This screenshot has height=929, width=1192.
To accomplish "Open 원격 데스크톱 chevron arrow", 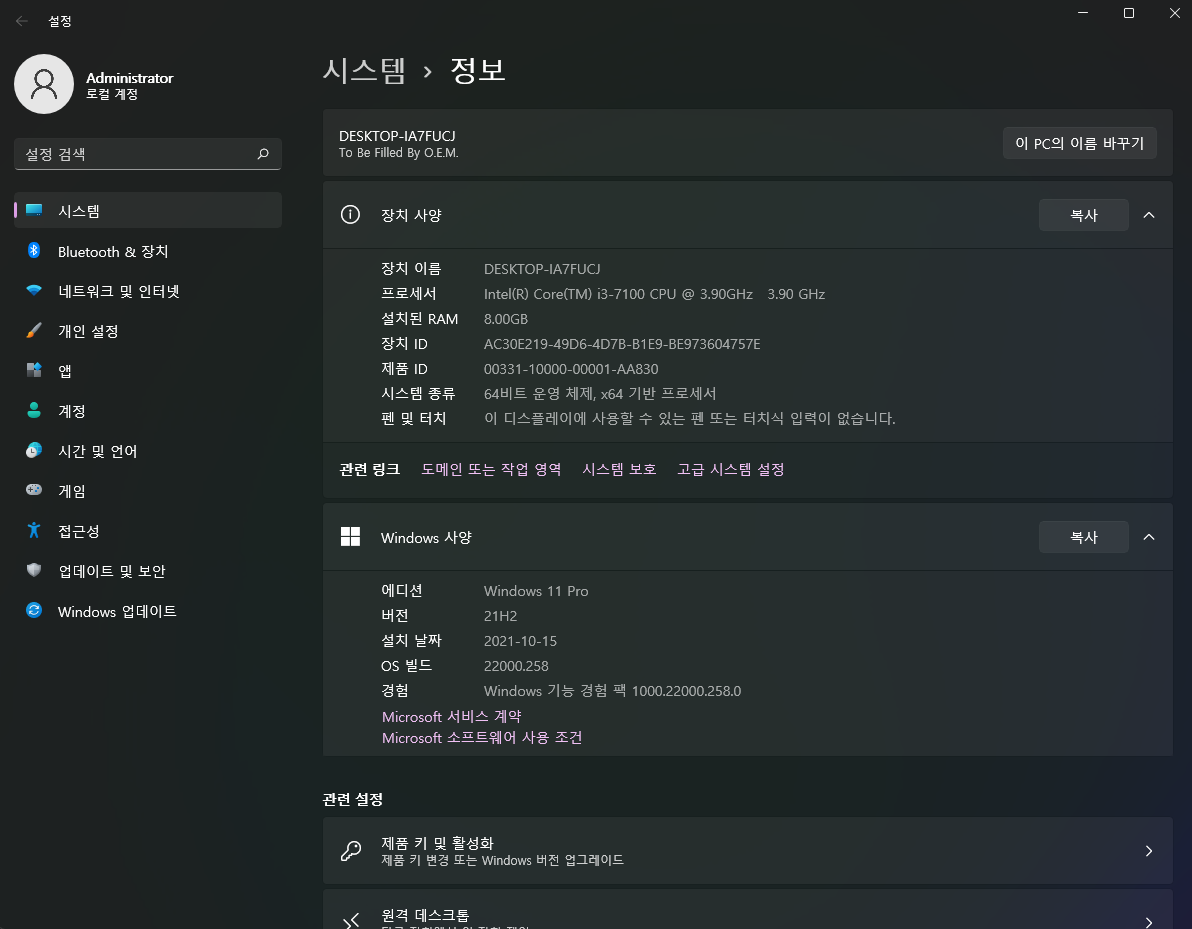I will [x=1149, y=922].
